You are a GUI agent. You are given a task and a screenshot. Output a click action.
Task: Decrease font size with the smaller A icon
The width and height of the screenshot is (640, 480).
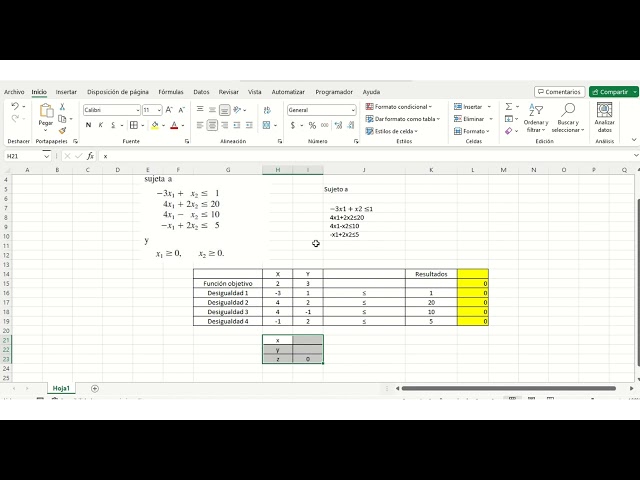[x=182, y=110]
